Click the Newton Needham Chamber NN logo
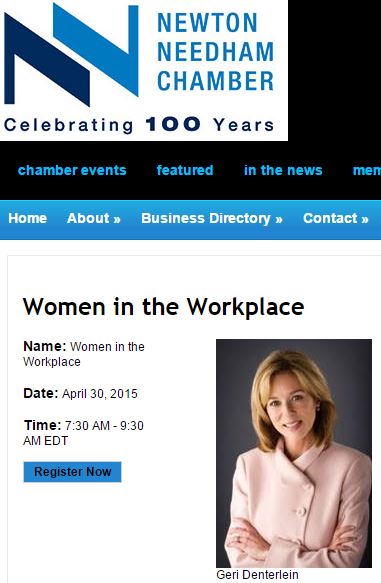Screen dimensions: 381x583 pyautogui.click(x=71, y=55)
